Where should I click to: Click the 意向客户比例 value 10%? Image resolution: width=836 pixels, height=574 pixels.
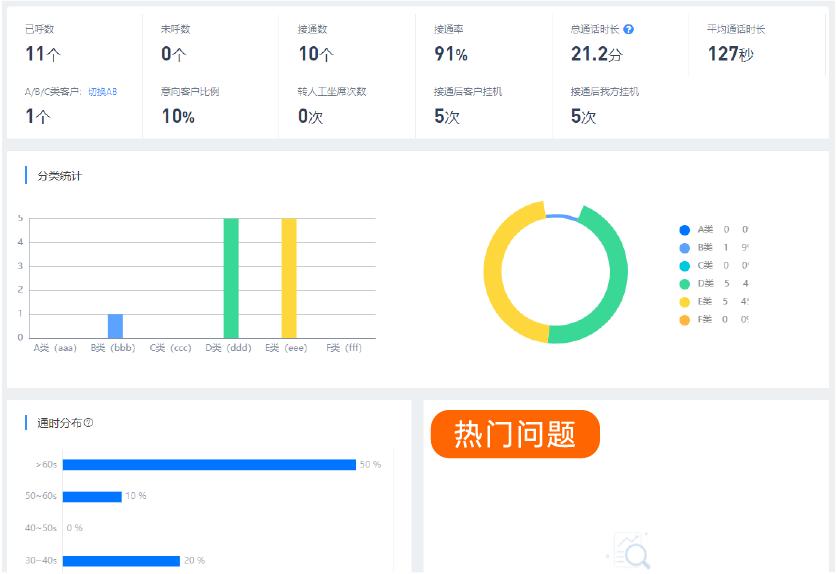click(x=178, y=116)
